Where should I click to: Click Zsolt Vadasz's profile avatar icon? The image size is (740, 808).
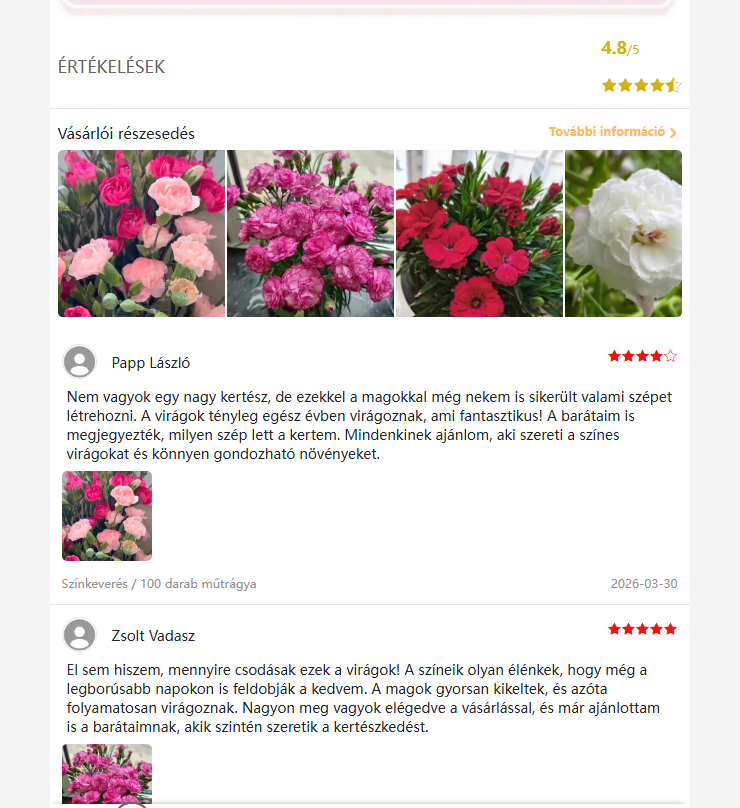(x=79, y=635)
